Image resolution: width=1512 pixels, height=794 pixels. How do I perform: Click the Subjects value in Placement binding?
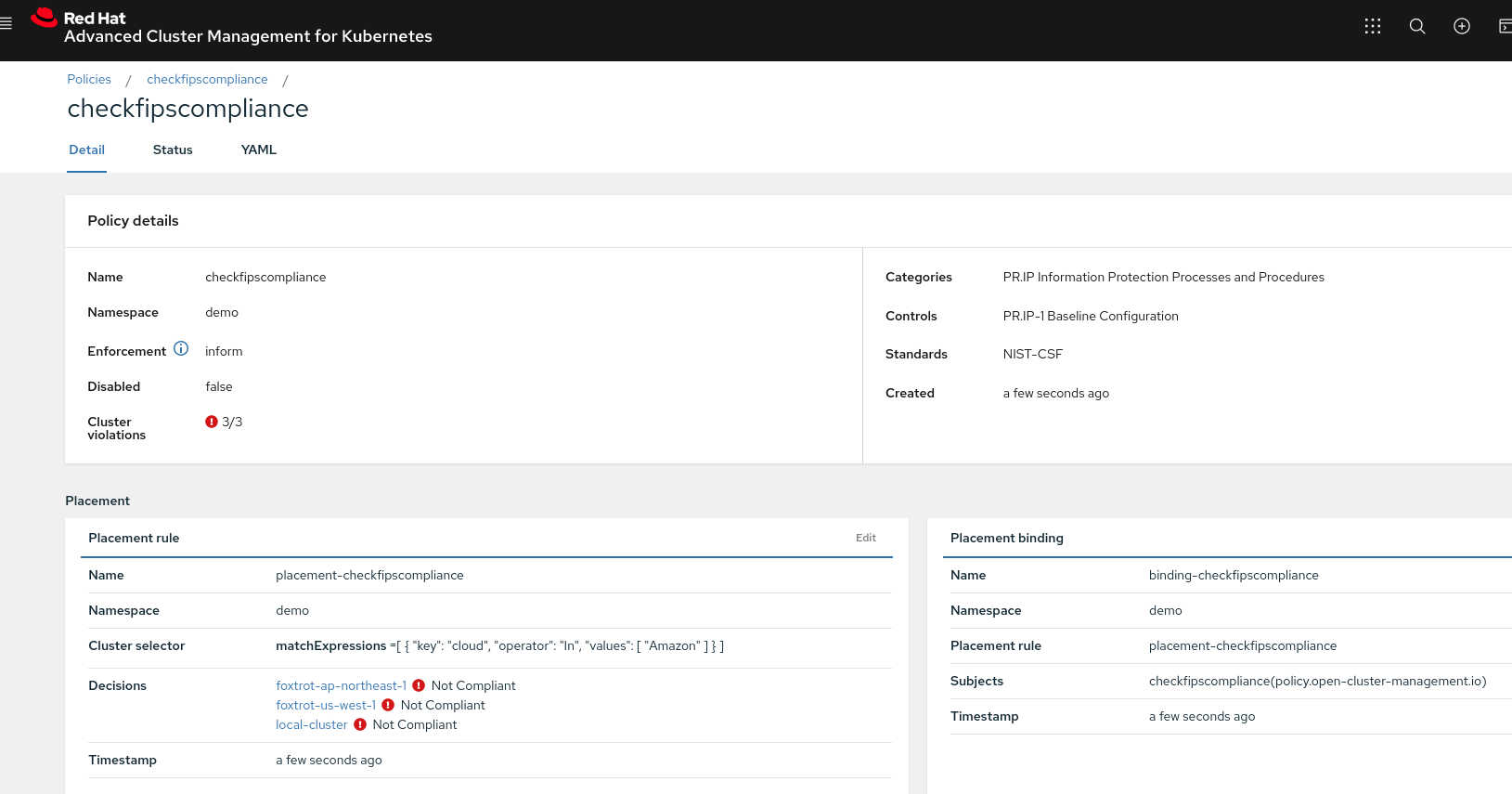click(1317, 681)
